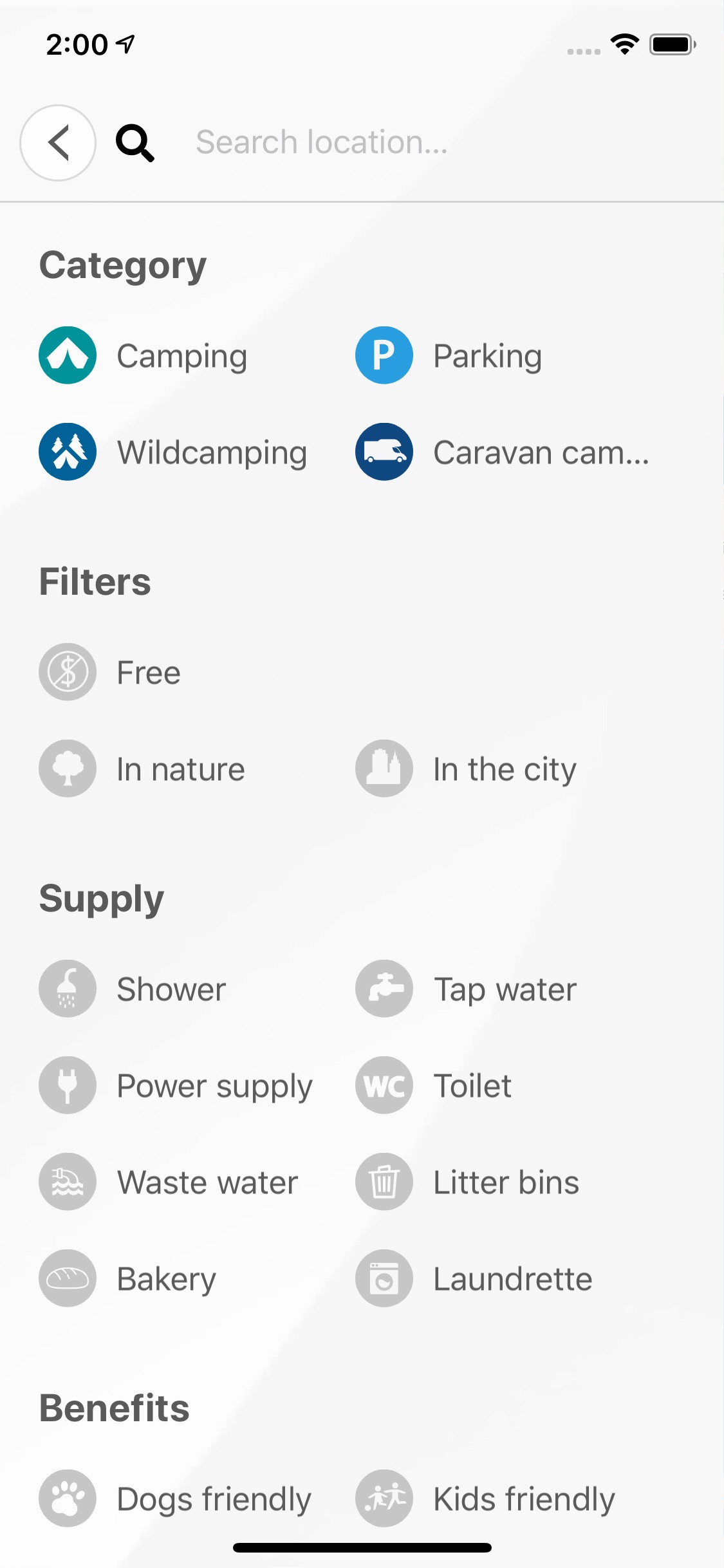Screen dimensions: 724x1568
Task: Pick the Caravan camping van icon
Action: click(x=384, y=452)
